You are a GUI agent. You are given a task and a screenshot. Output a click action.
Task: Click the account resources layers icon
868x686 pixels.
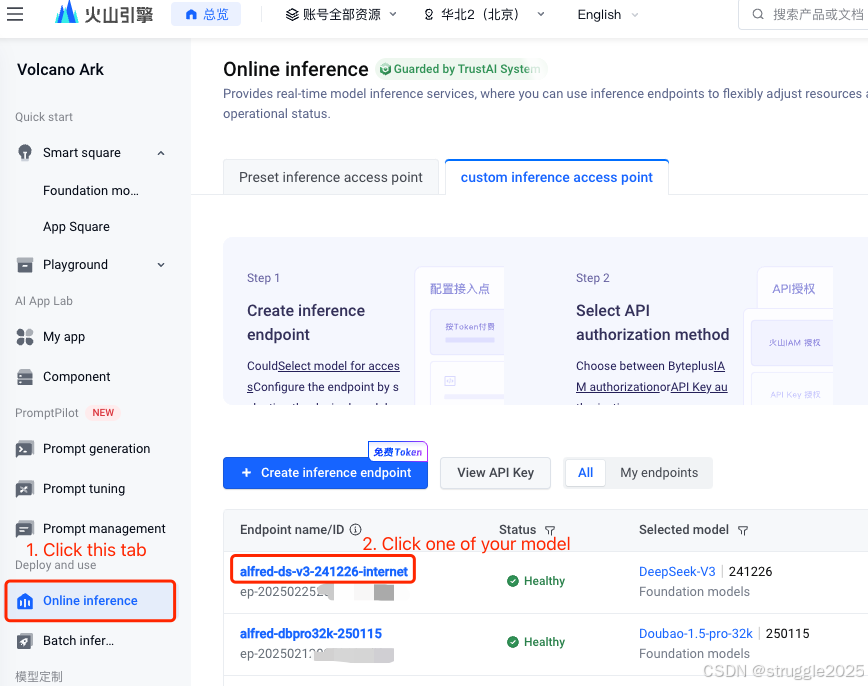click(x=292, y=14)
